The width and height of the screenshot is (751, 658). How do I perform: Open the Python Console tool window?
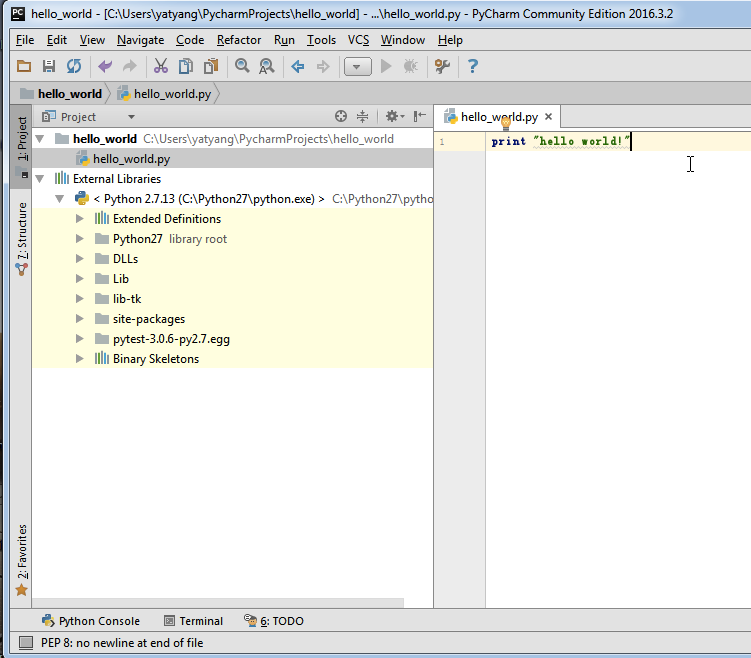coord(91,621)
